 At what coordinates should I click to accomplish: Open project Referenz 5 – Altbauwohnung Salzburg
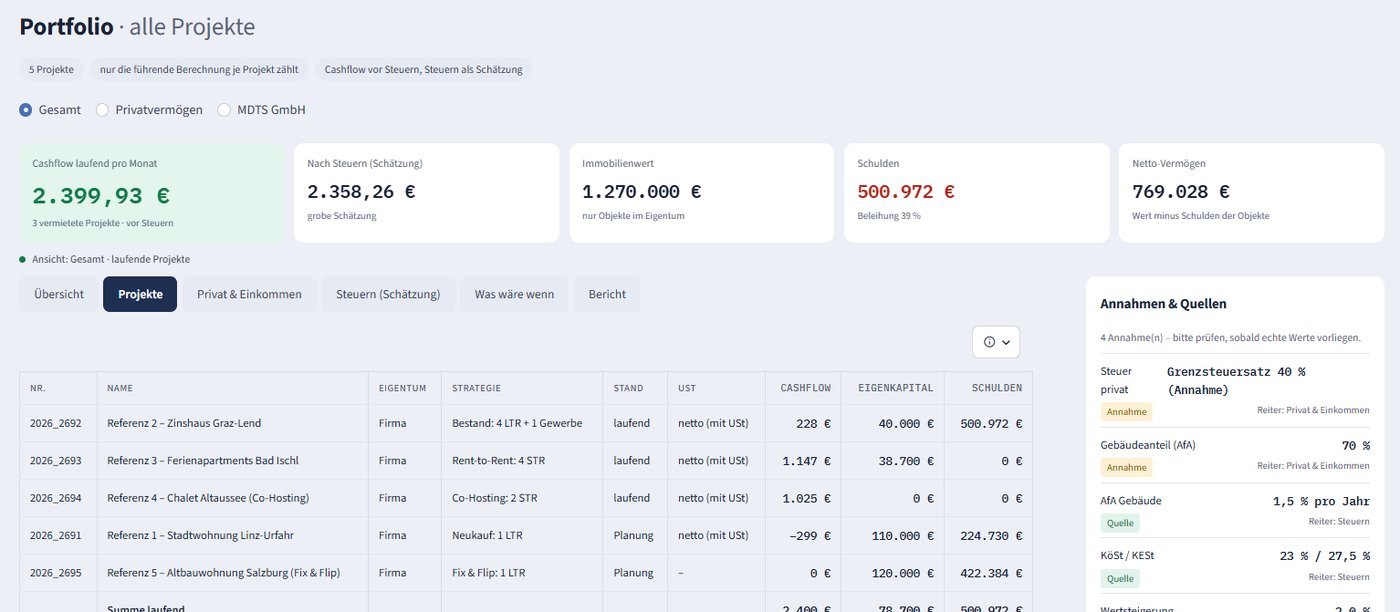[x=224, y=573]
